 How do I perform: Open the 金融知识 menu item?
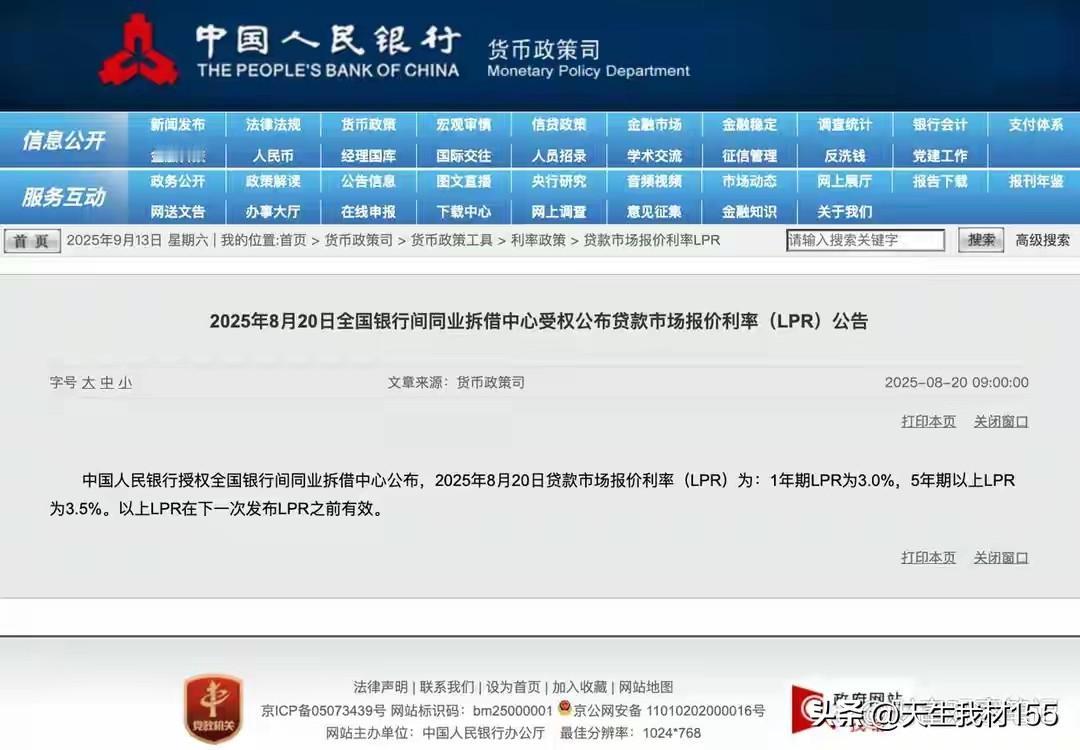pos(749,211)
